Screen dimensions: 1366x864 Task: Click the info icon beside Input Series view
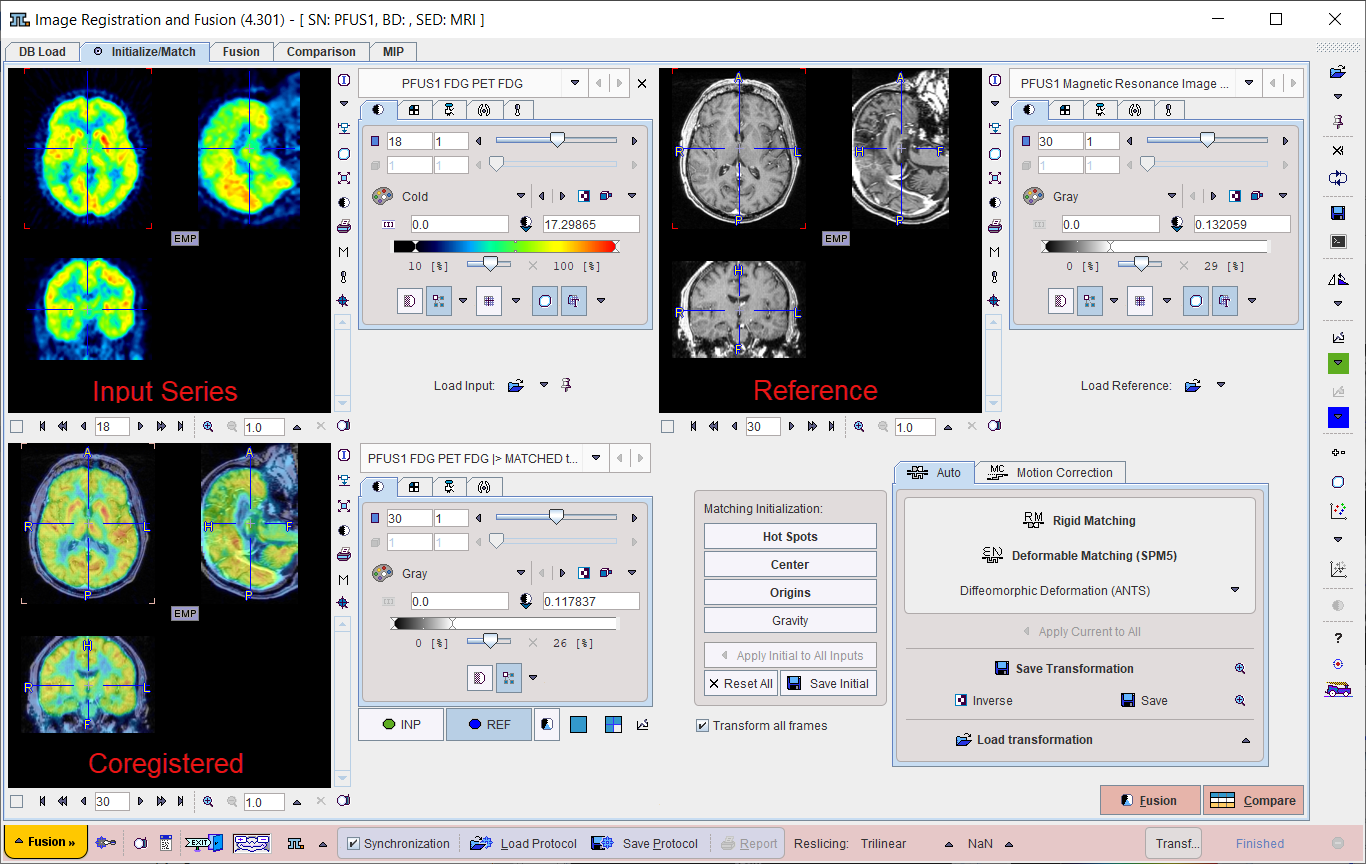click(344, 81)
